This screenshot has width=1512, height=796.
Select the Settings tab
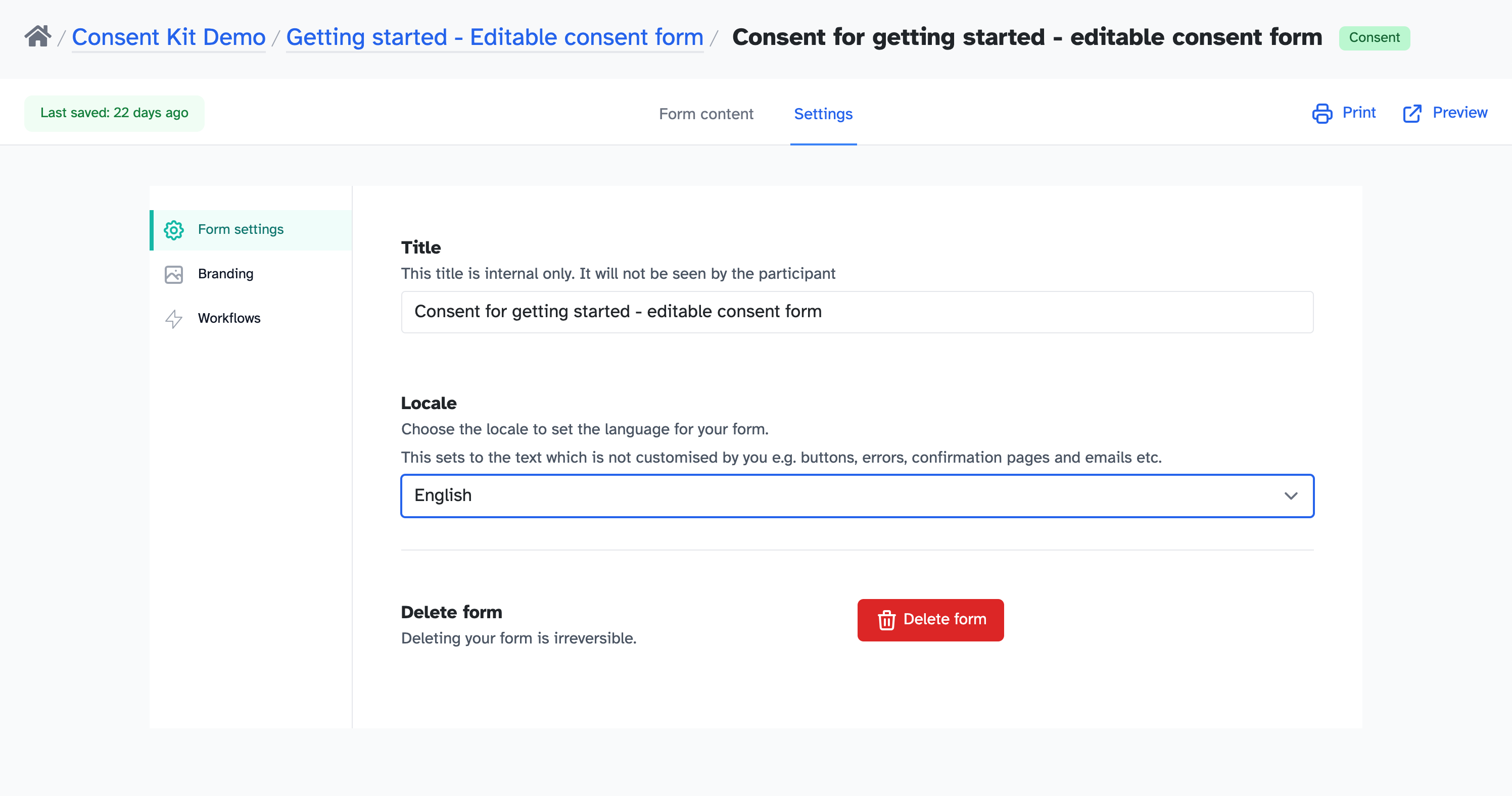[x=823, y=113]
